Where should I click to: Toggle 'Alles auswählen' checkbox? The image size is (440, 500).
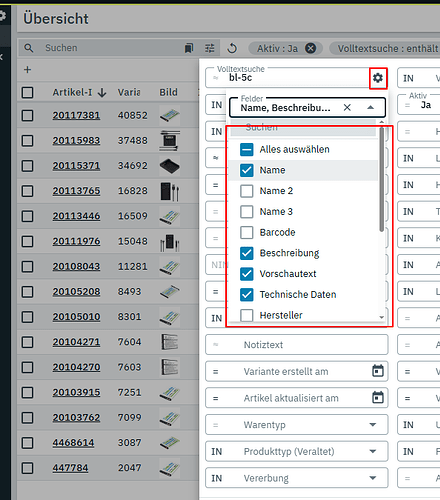coord(247,149)
